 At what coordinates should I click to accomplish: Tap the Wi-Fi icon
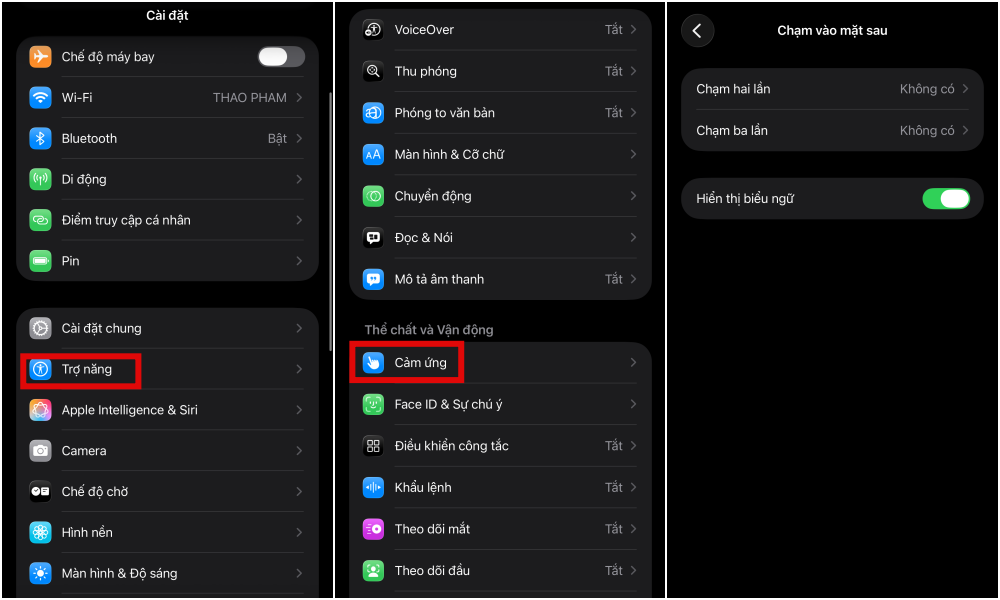40,98
